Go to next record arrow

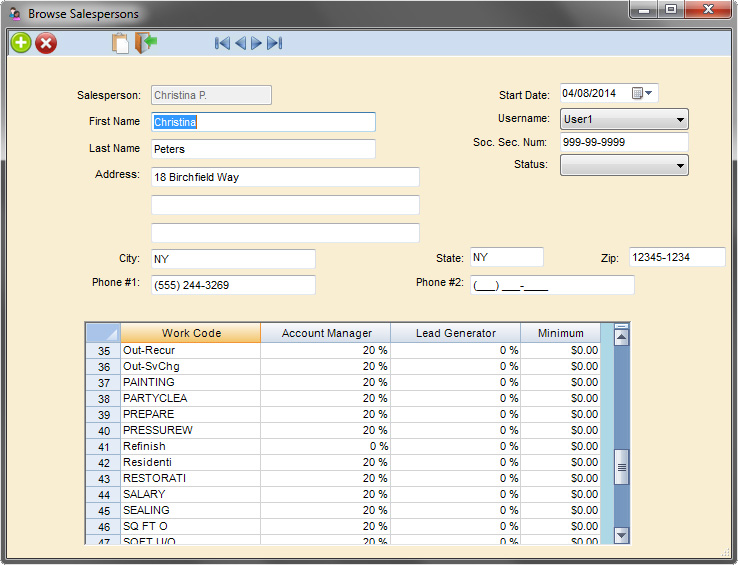point(256,43)
